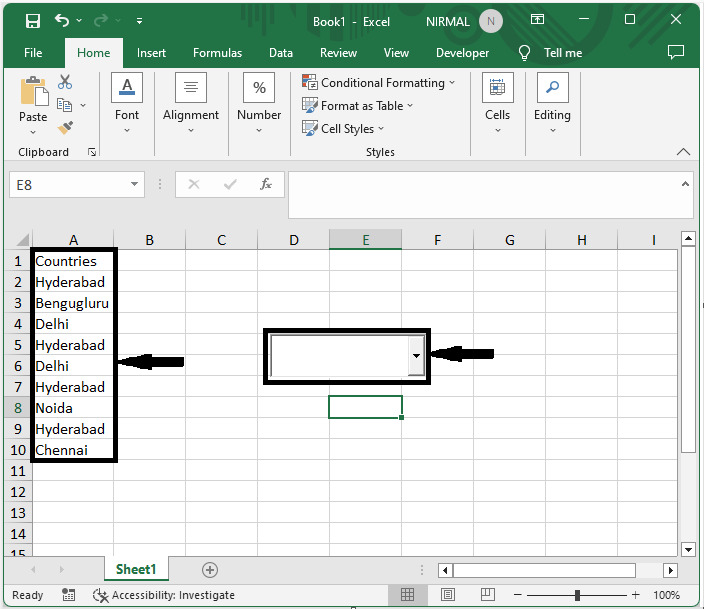Click the Name Box showing E8
Image resolution: width=704 pixels, height=609 pixels.
point(68,185)
